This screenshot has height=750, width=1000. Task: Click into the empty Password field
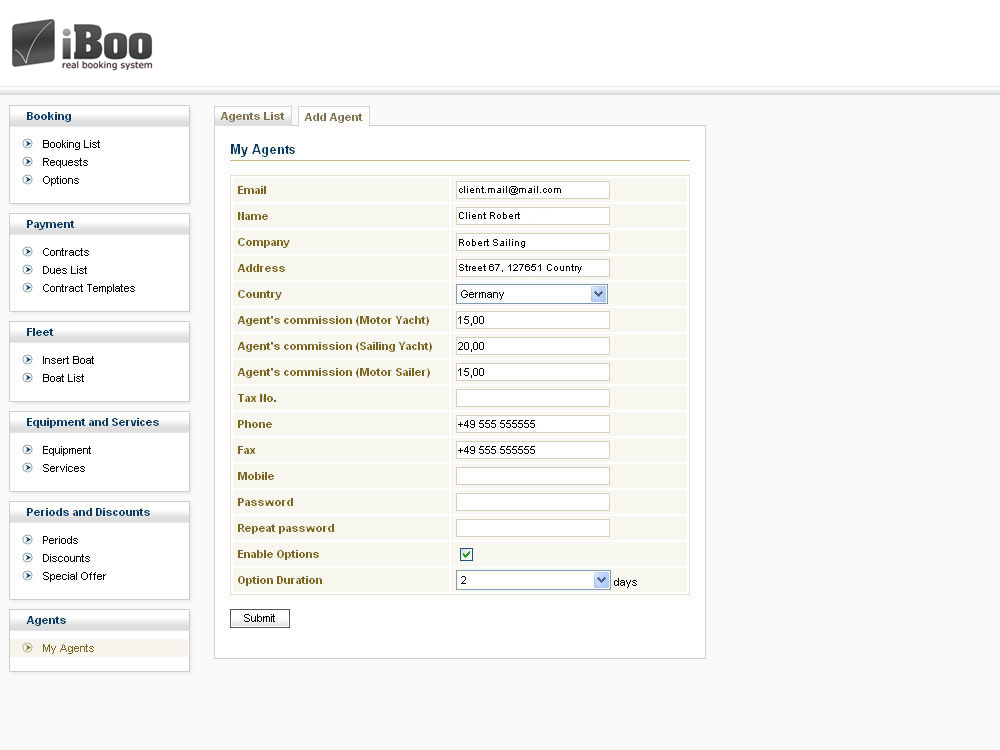(x=532, y=502)
